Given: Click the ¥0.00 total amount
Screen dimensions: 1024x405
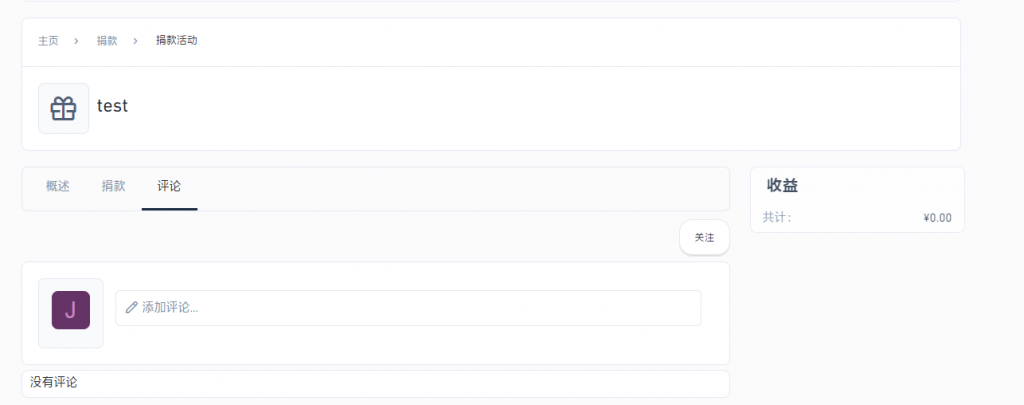Looking at the screenshot, I should (x=937, y=218).
